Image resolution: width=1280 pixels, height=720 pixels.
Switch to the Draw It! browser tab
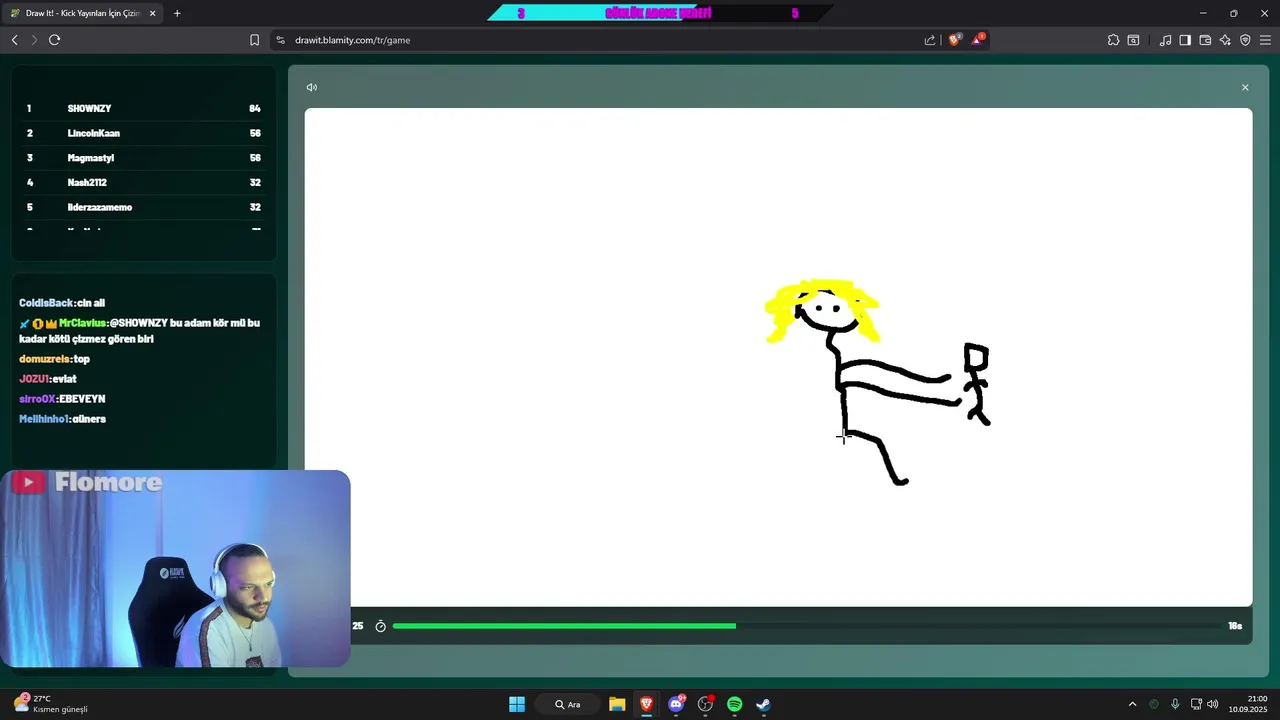click(82, 13)
